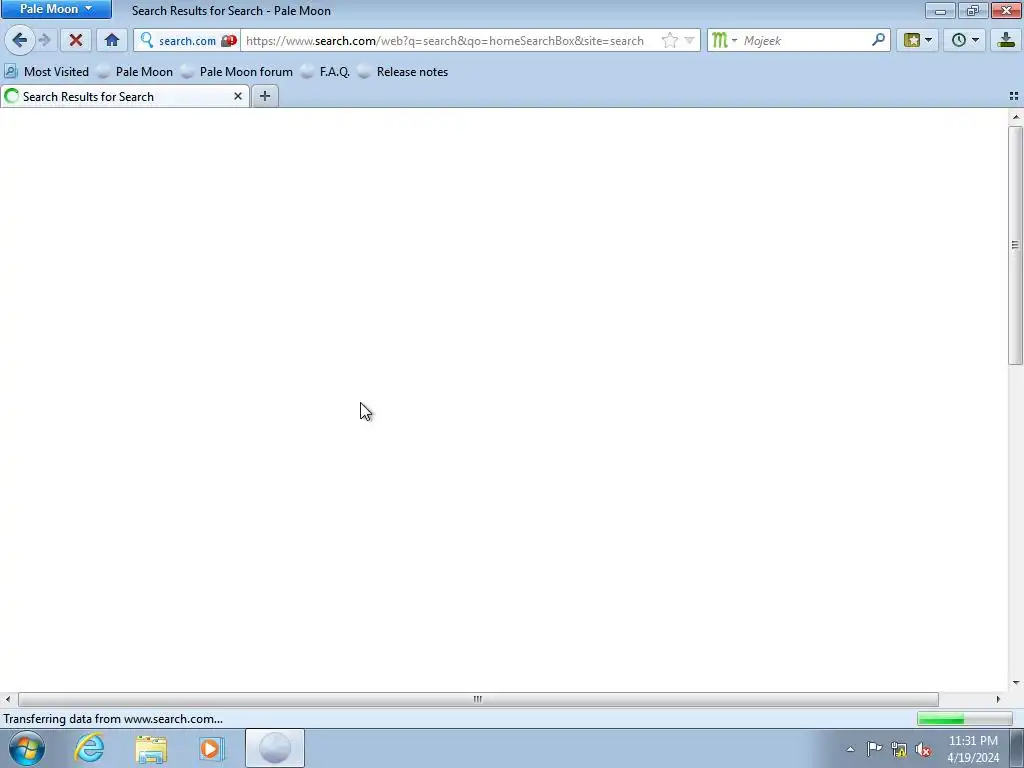Open the Bookmarks menu button
Image resolution: width=1024 pixels, height=768 pixels.
click(917, 40)
